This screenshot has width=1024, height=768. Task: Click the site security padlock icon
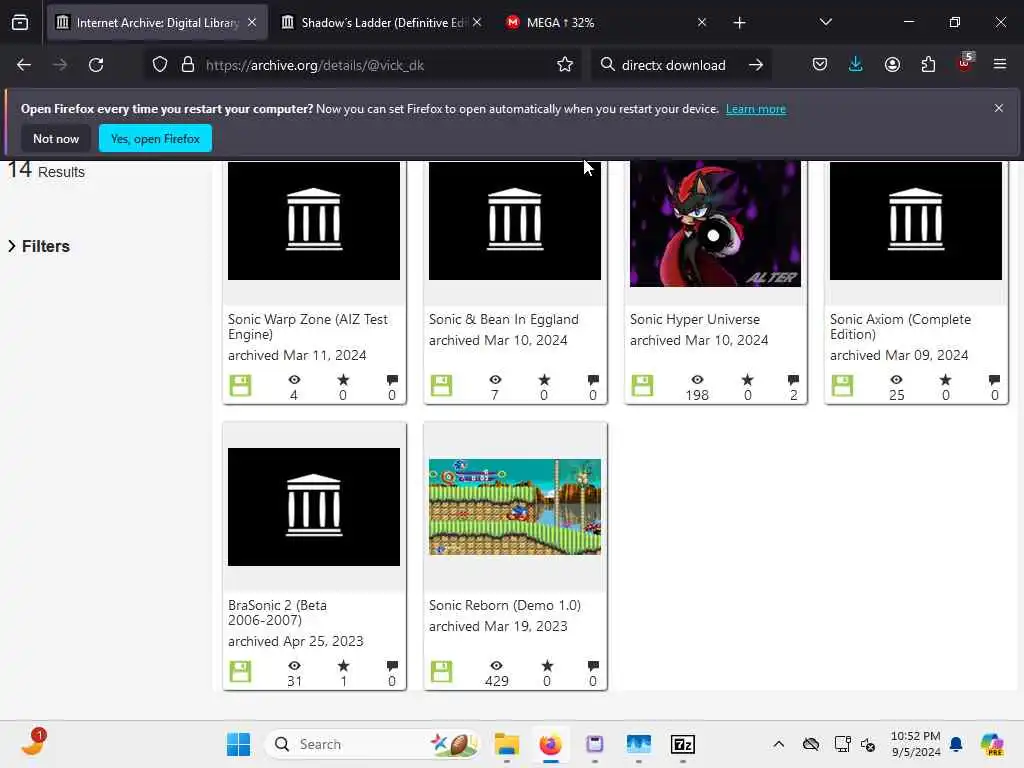click(x=188, y=65)
